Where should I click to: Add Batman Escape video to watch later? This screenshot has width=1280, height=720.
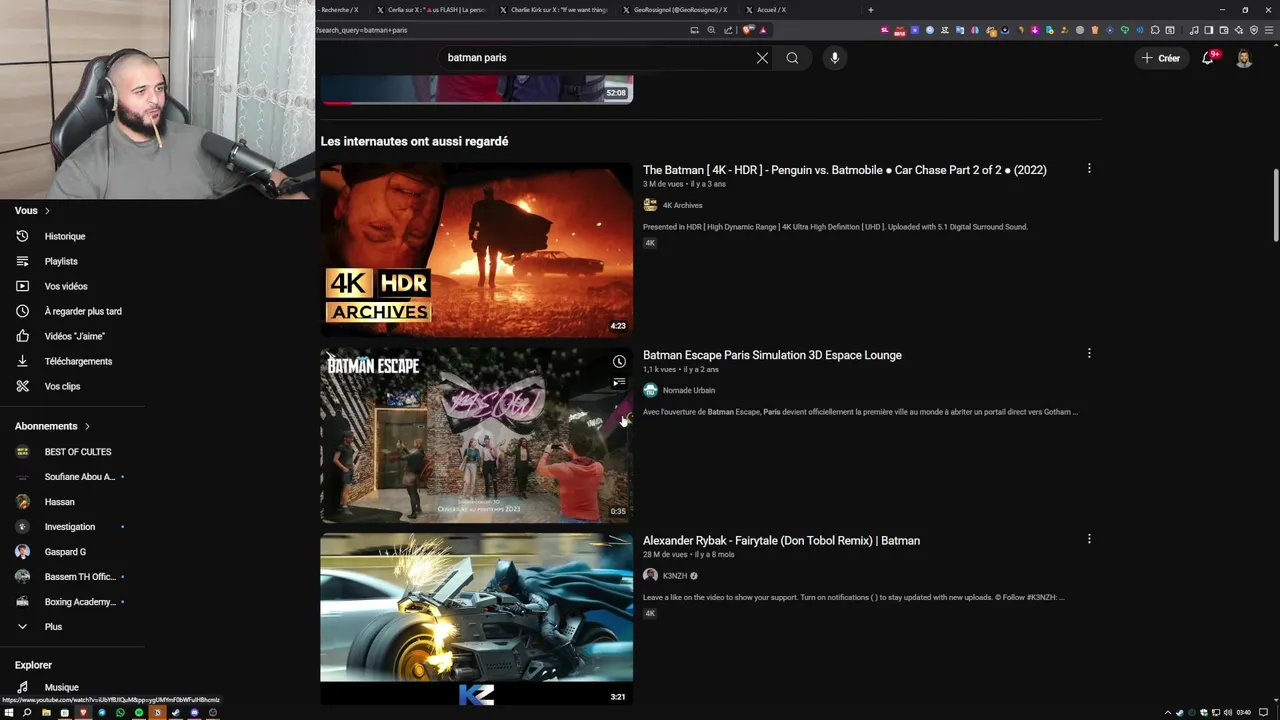pos(619,362)
